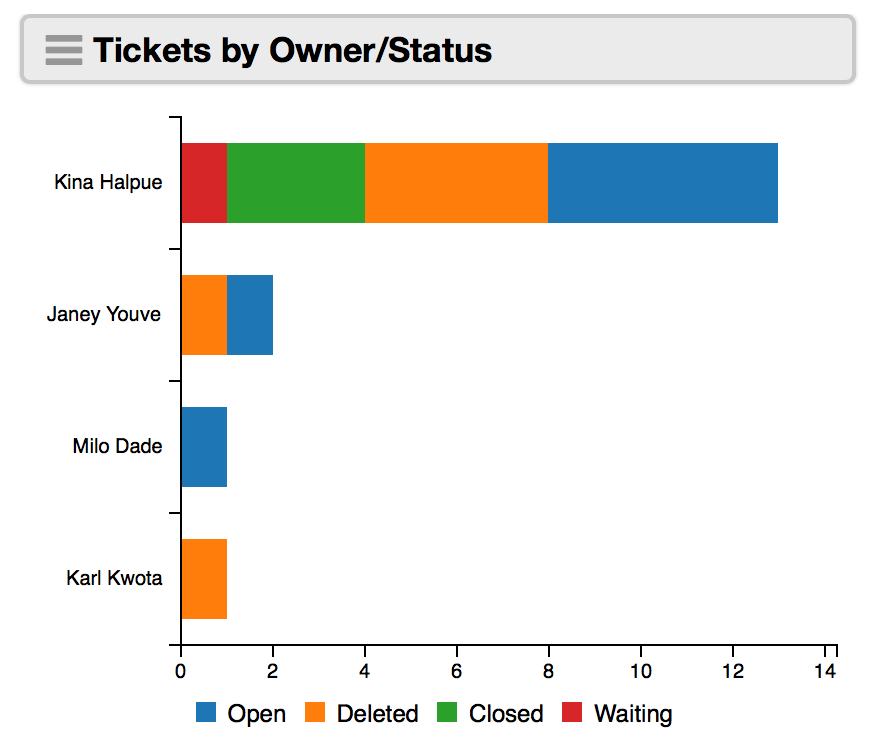The image size is (880, 754).
Task: Select Kina Halpue's red Waiting bar segment
Action: click(204, 183)
